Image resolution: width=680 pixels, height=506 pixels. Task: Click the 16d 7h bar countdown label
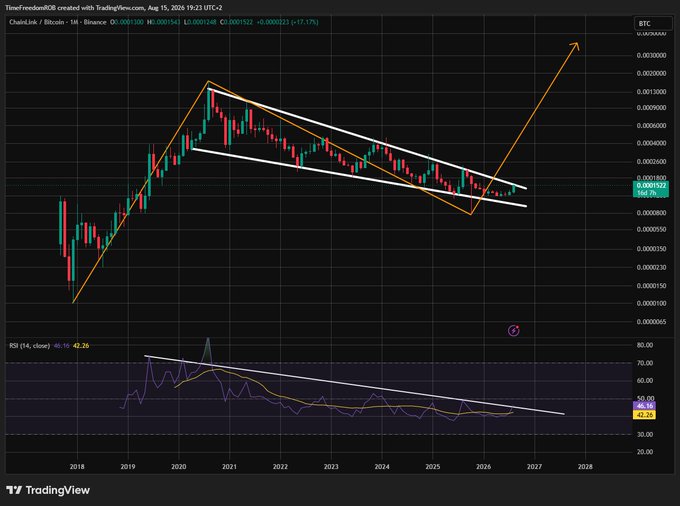[x=647, y=193]
